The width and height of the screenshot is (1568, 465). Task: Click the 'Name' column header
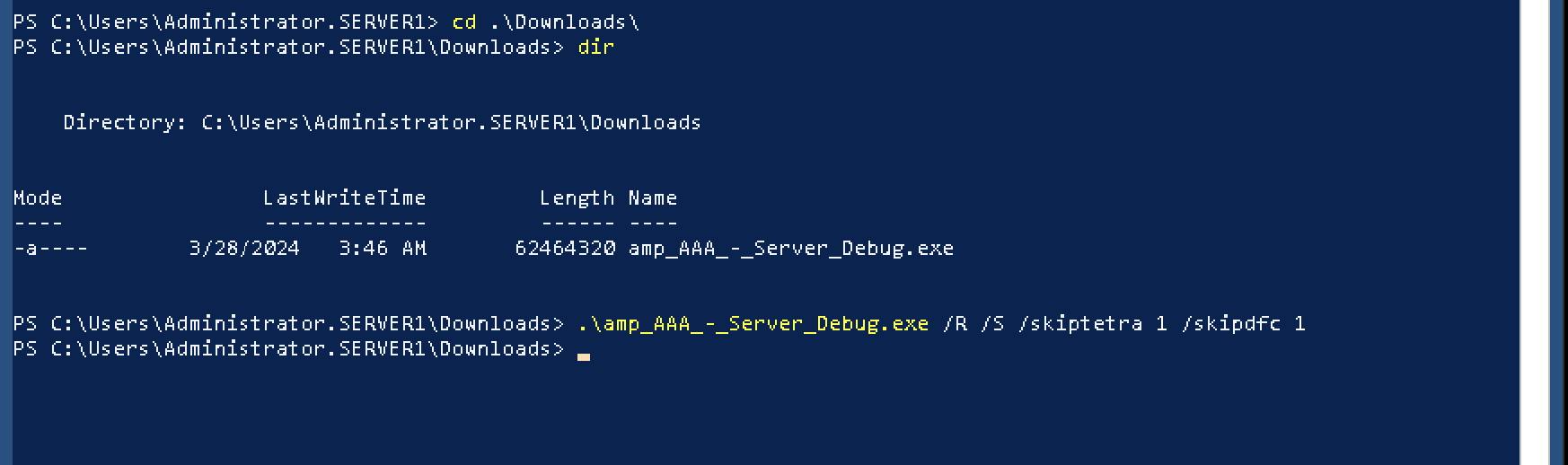pyautogui.click(x=652, y=198)
